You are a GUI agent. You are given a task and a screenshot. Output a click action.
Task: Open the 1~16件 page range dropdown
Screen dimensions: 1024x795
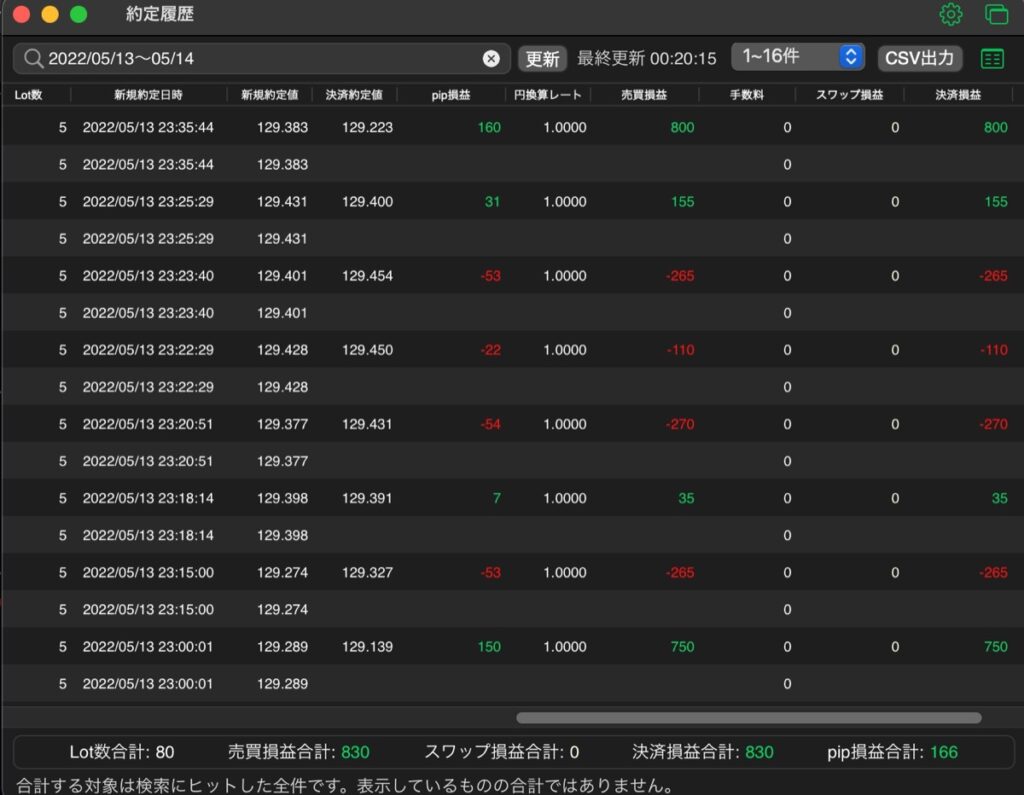pos(798,57)
